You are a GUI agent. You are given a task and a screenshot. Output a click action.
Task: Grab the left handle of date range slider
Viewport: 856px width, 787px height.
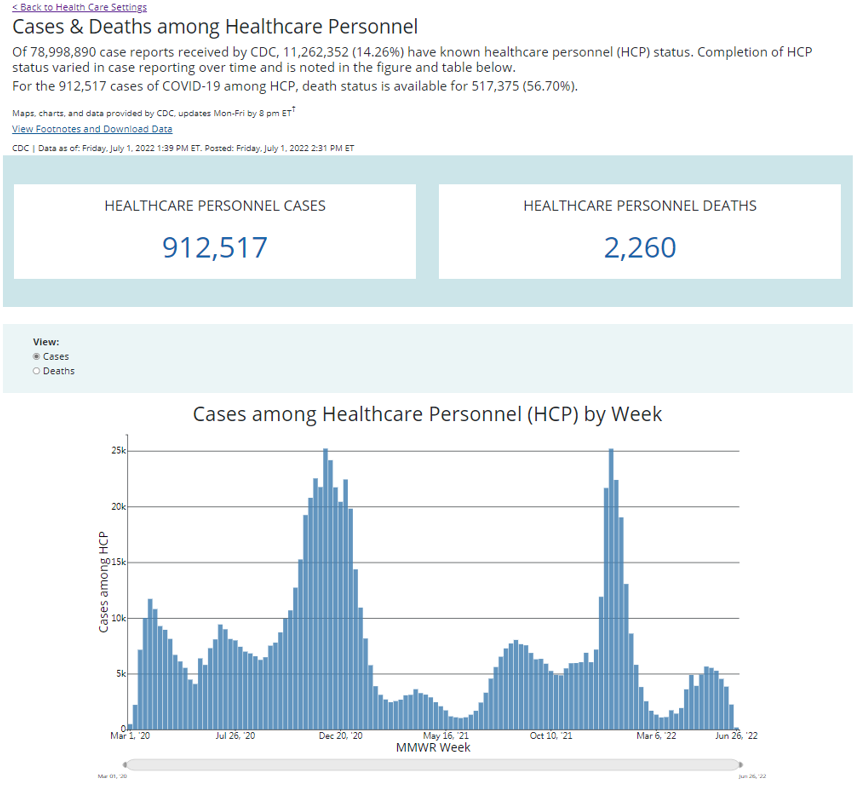pos(124,765)
